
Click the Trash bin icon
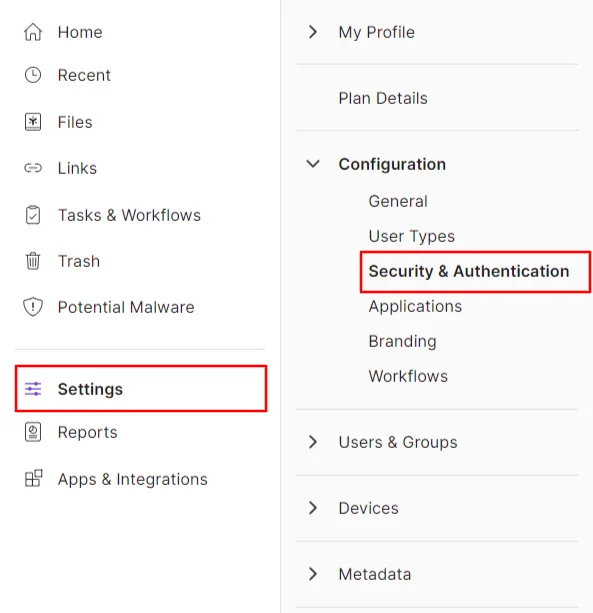[x=33, y=261]
